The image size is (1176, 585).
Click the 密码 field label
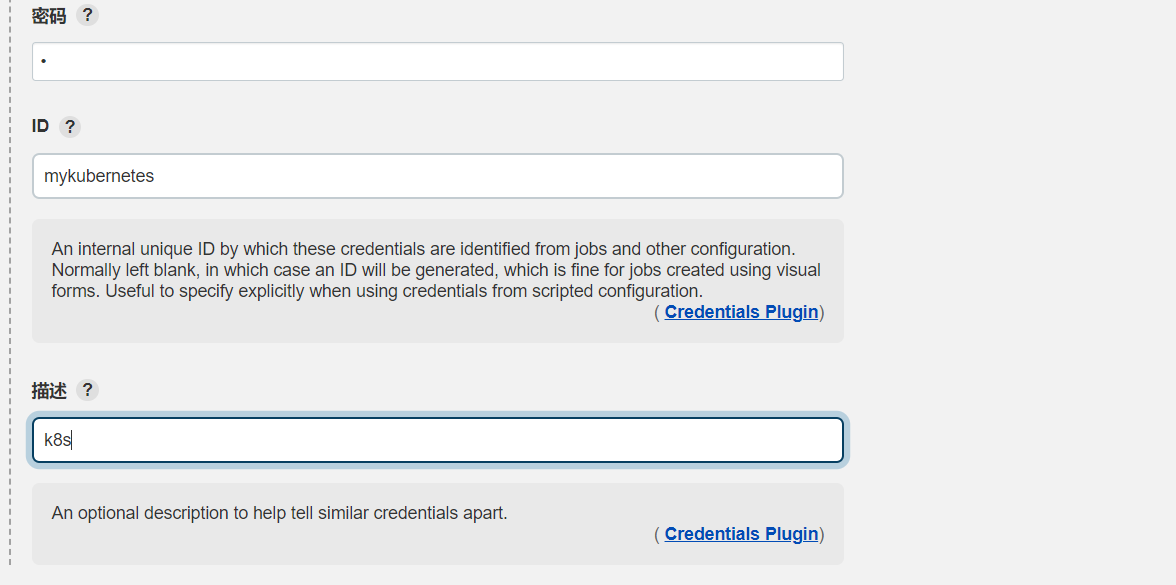coord(49,16)
